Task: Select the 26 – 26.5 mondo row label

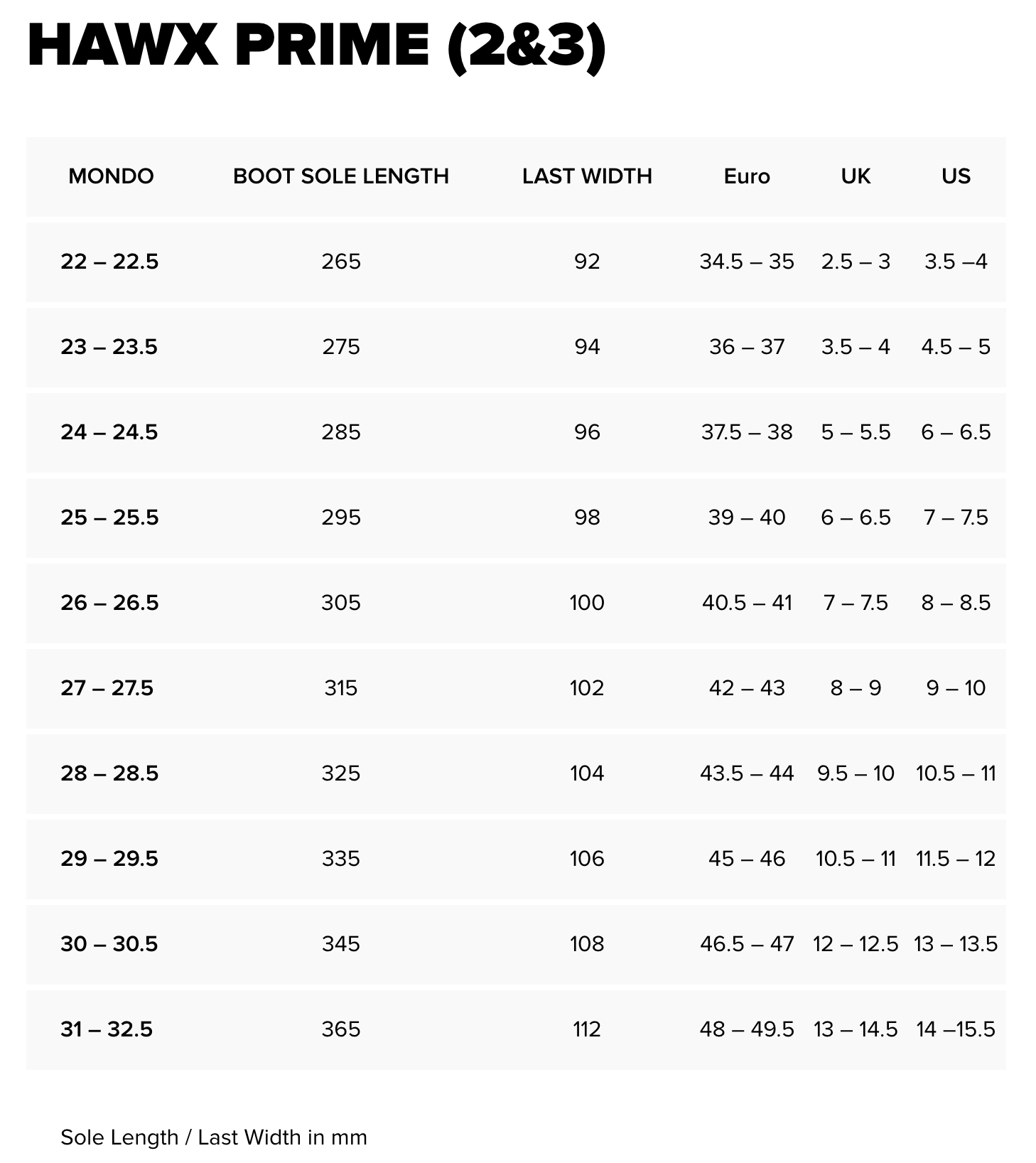Action: click(109, 603)
